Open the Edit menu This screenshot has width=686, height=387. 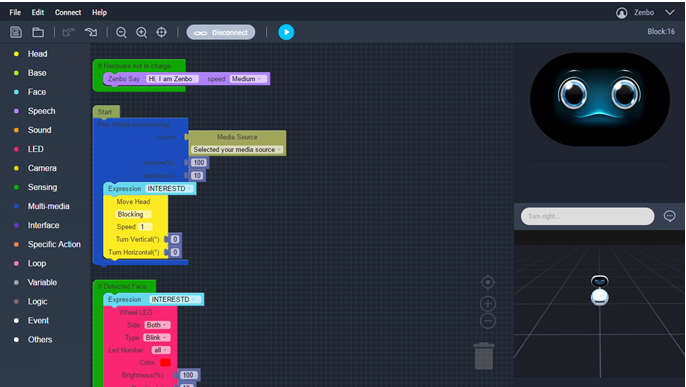38,13
